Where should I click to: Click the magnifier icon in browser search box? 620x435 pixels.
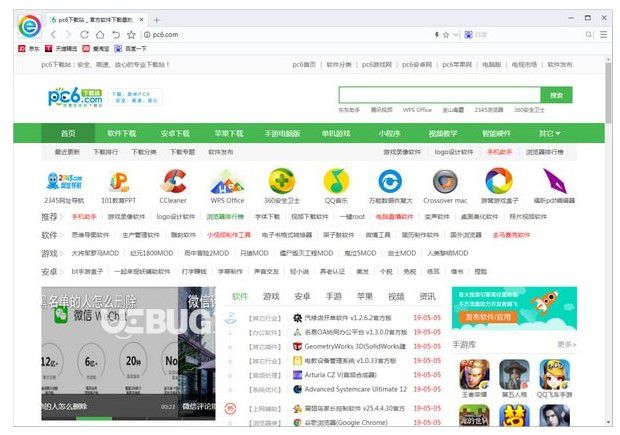589,35
